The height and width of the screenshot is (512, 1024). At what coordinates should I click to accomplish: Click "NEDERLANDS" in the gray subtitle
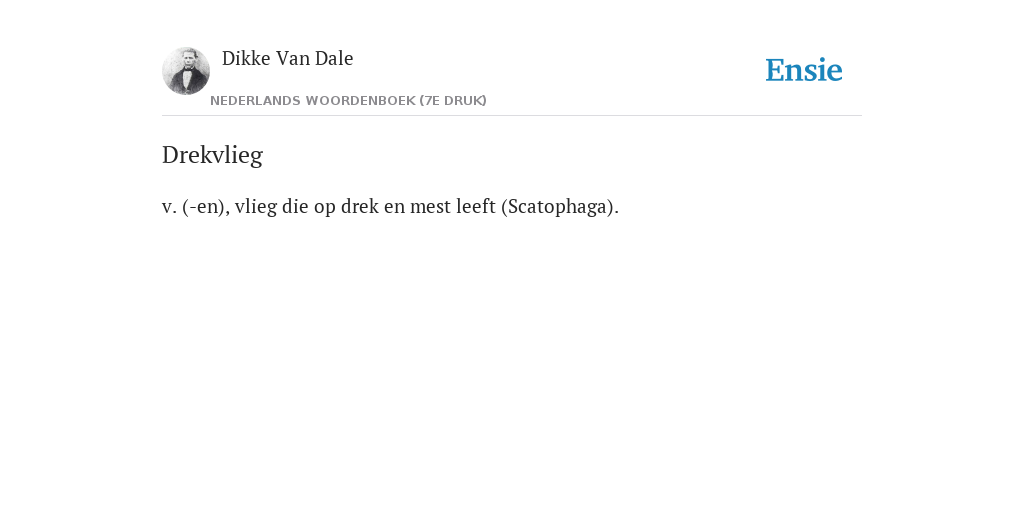[x=255, y=101]
